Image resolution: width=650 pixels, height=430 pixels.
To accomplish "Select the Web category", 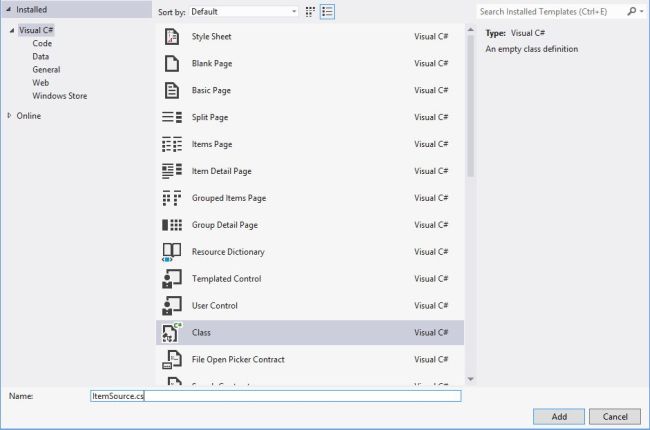I will 41,83.
